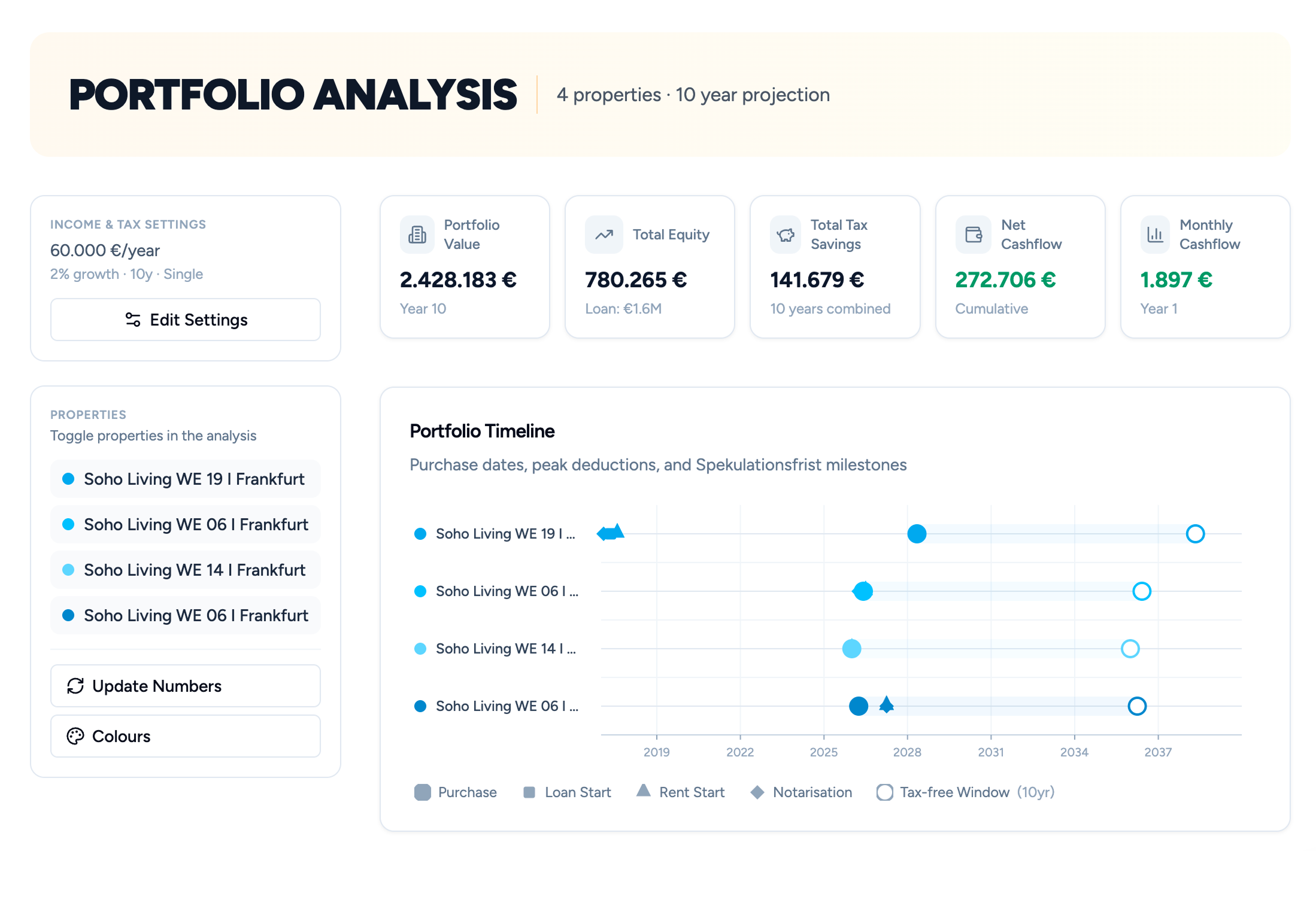The image size is (1316, 918).
Task: Click the Net Cashflow wallet icon
Action: [974, 235]
